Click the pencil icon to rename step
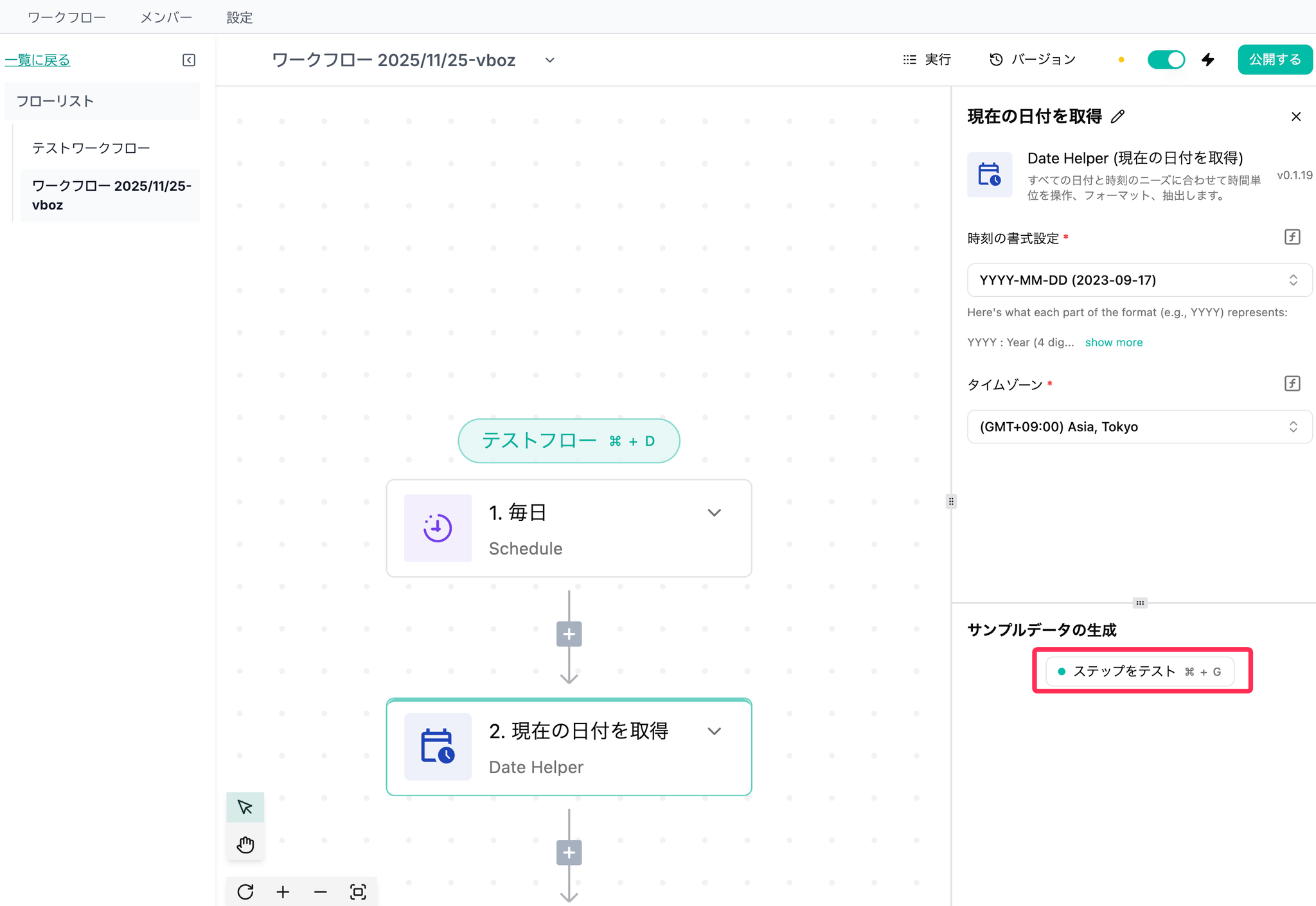Image resolution: width=1316 pixels, height=906 pixels. 1118,116
